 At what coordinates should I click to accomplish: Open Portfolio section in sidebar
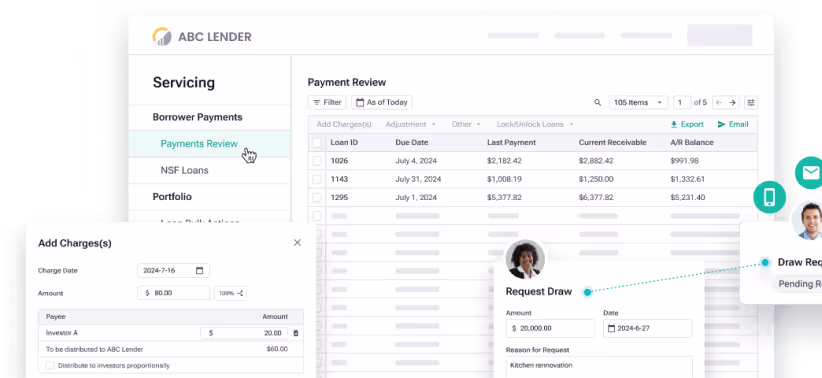209,197
